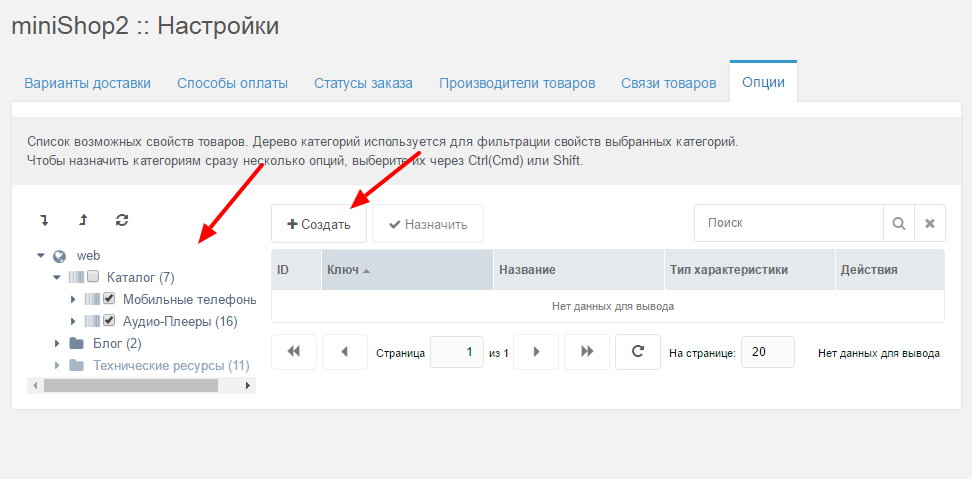This screenshot has height=479, width=972.
Task: Select the Блог (2) tree item
Action: coord(117,343)
